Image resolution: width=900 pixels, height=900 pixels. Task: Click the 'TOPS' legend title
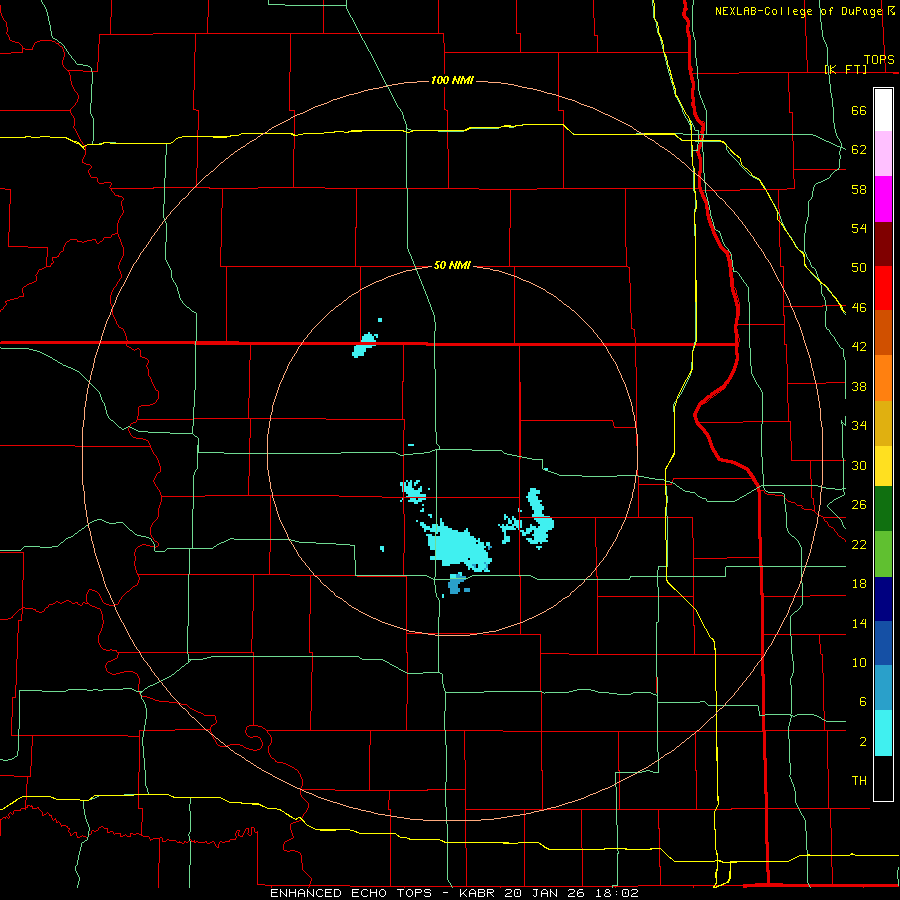tap(879, 59)
